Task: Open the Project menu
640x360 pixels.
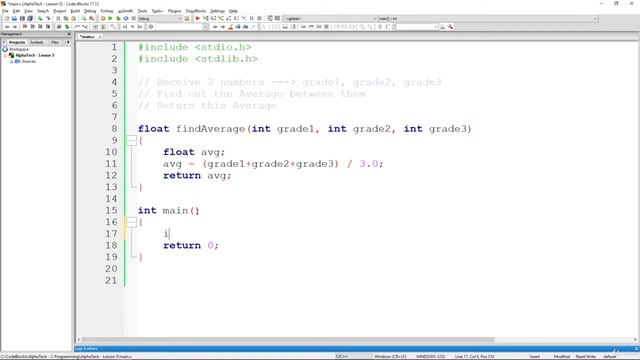Action: 60,11
